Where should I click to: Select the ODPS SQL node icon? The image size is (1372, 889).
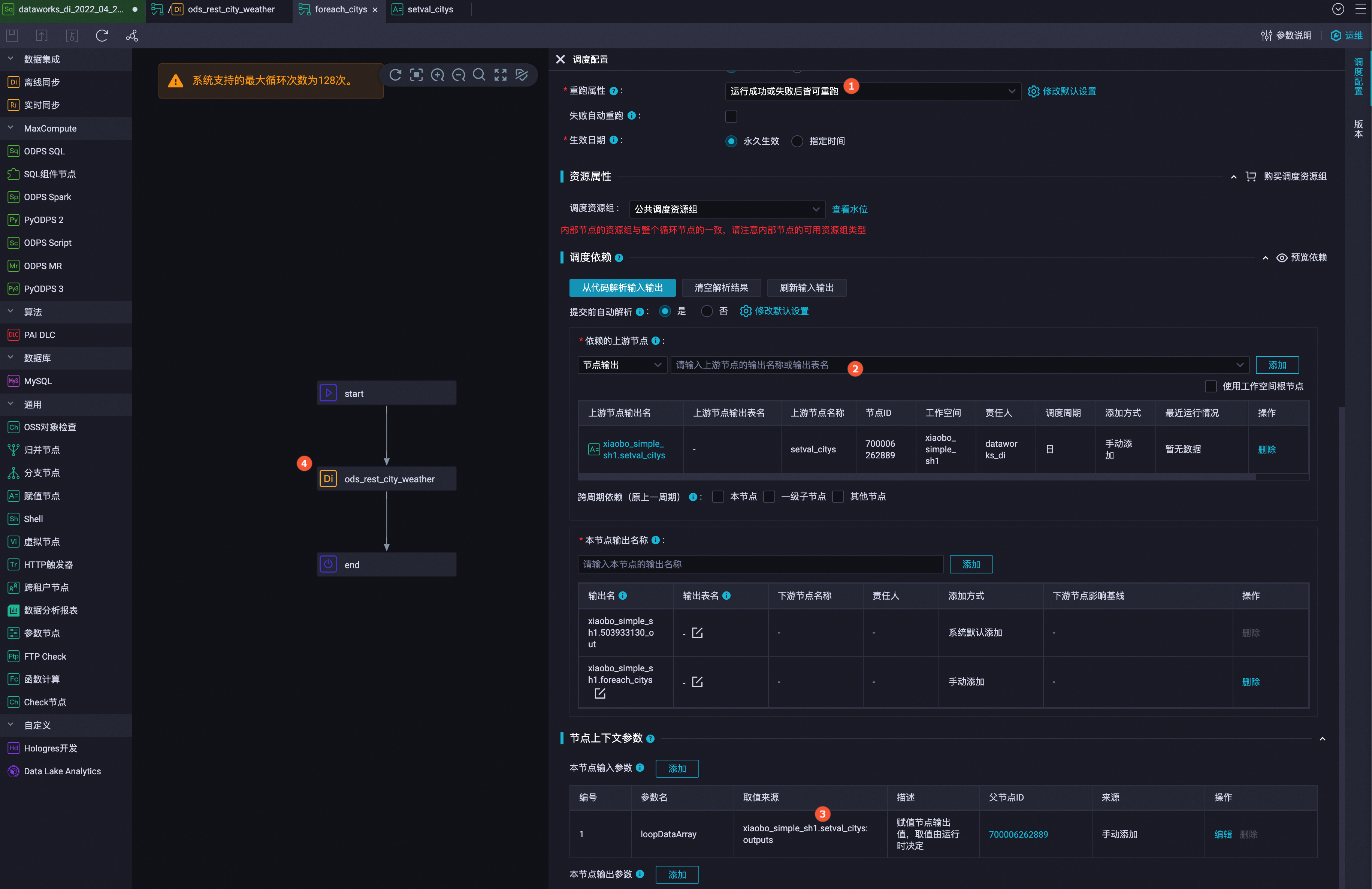click(x=13, y=151)
